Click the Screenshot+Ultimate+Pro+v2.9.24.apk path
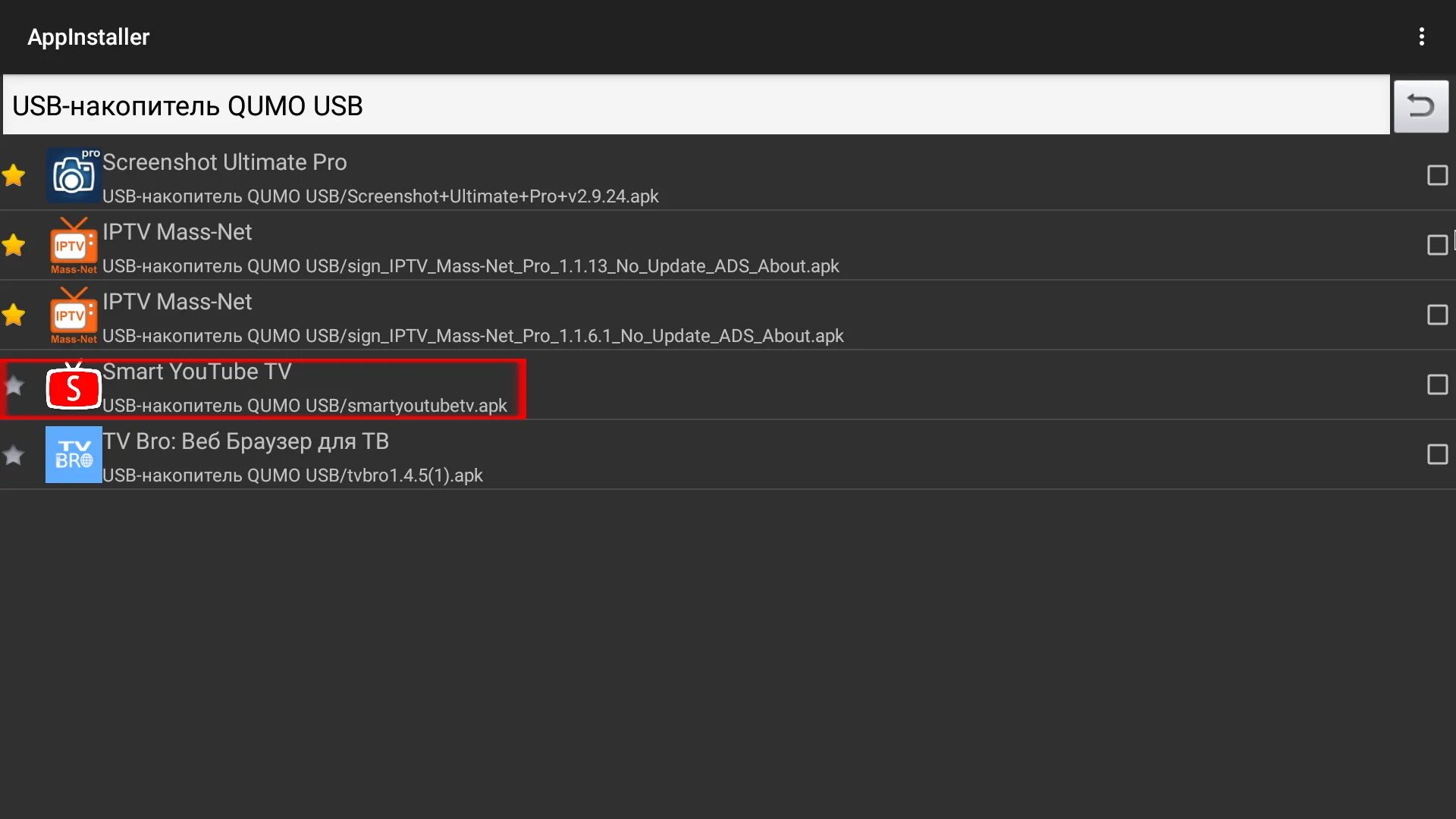This screenshot has height=819, width=1456. (x=381, y=196)
